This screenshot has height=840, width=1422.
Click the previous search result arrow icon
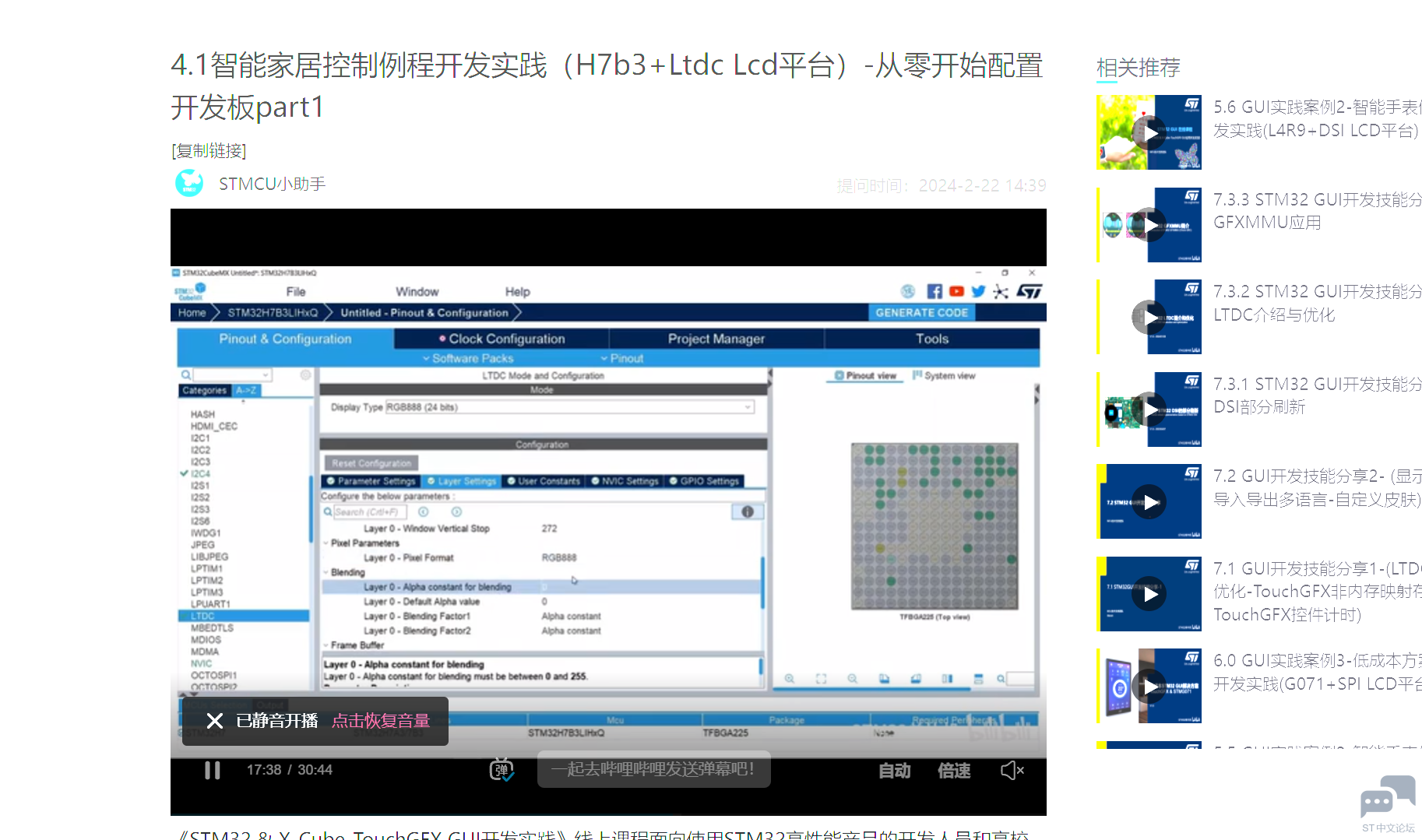pos(424,511)
